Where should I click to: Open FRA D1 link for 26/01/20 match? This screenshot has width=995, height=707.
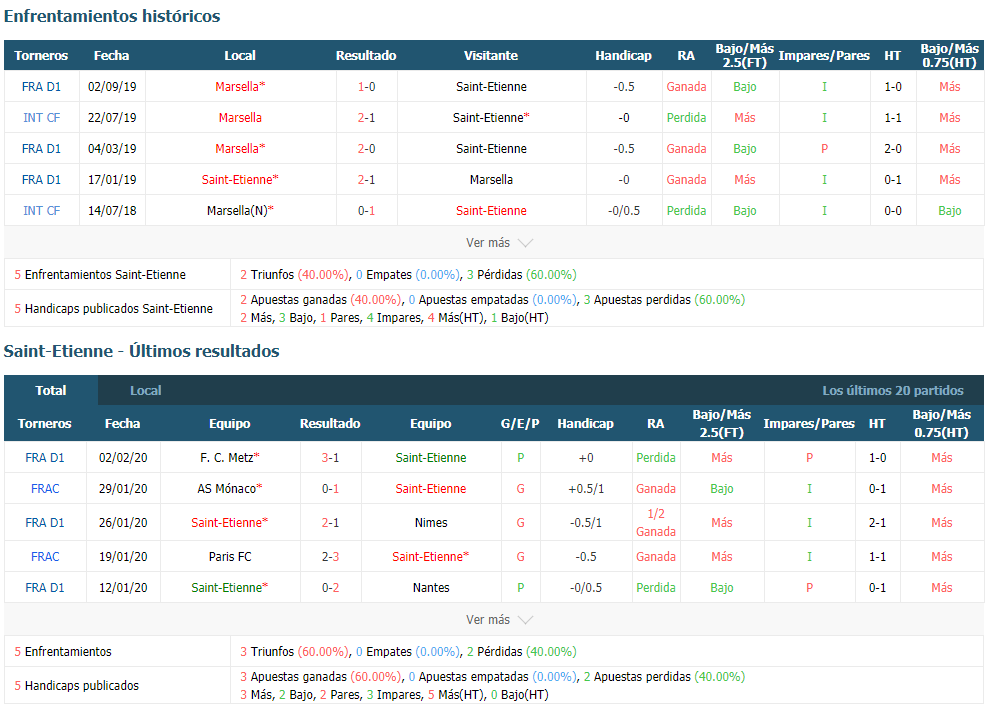(45, 524)
